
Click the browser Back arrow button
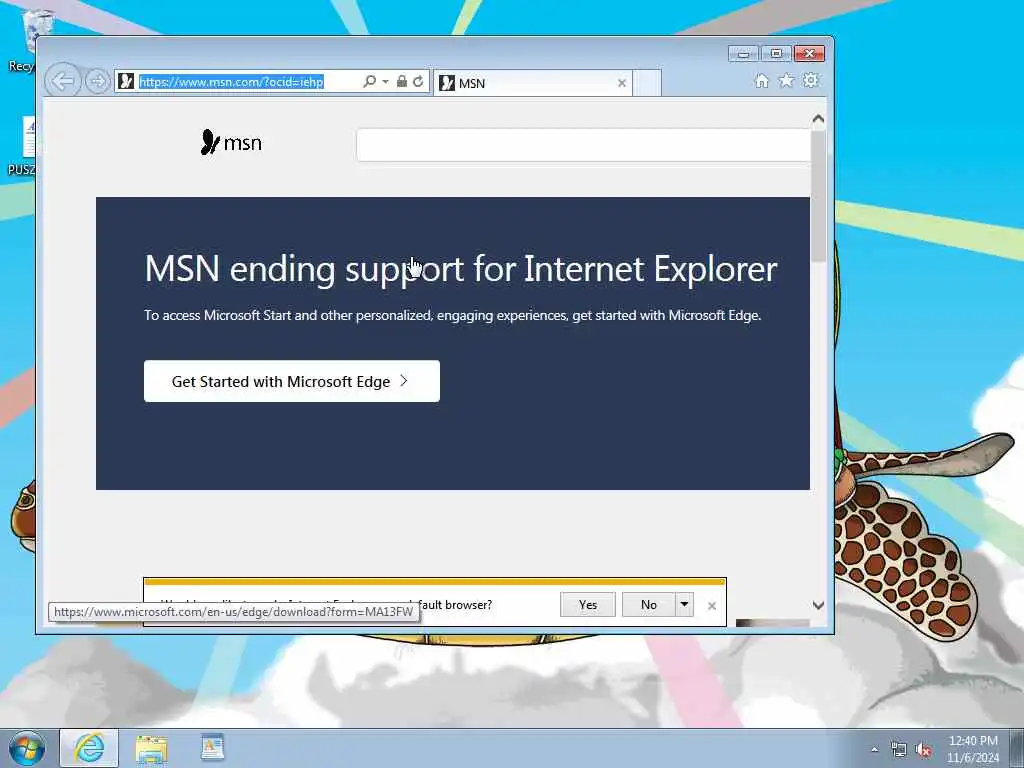(63, 82)
